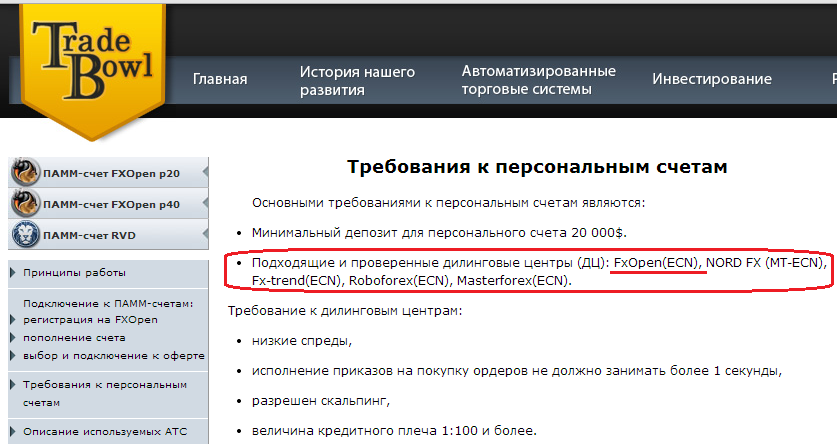Viewport: 837px width, 444px height.
Task: Open Описание используемых АТС link
Action: coord(105,432)
